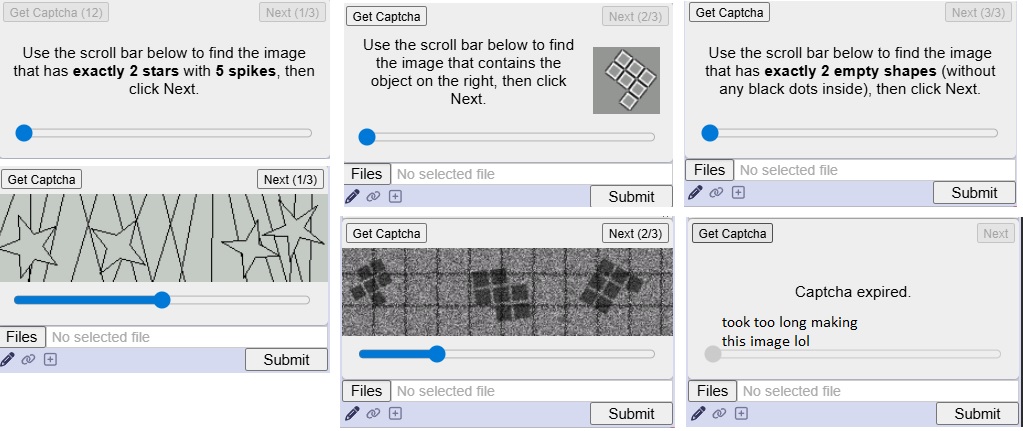The image size is (1023, 431).
Task: Click the enabled 'Next (2/3)' above noisy image
Action: [635, 233]
